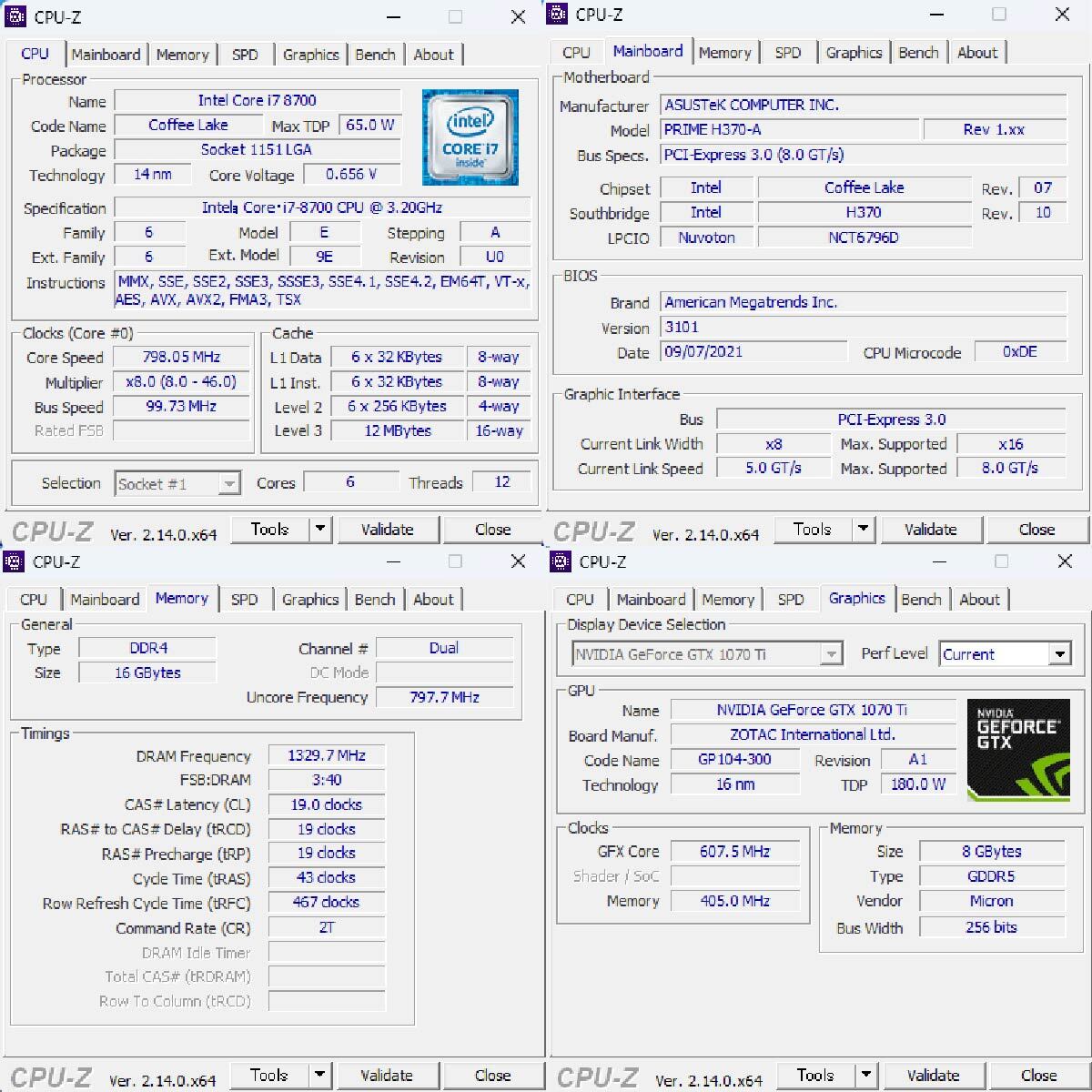The width and height of the screenshot is (1092, 1092).
Task: Click Close button at bottom of Memory window
Action: click(492, 1075)
